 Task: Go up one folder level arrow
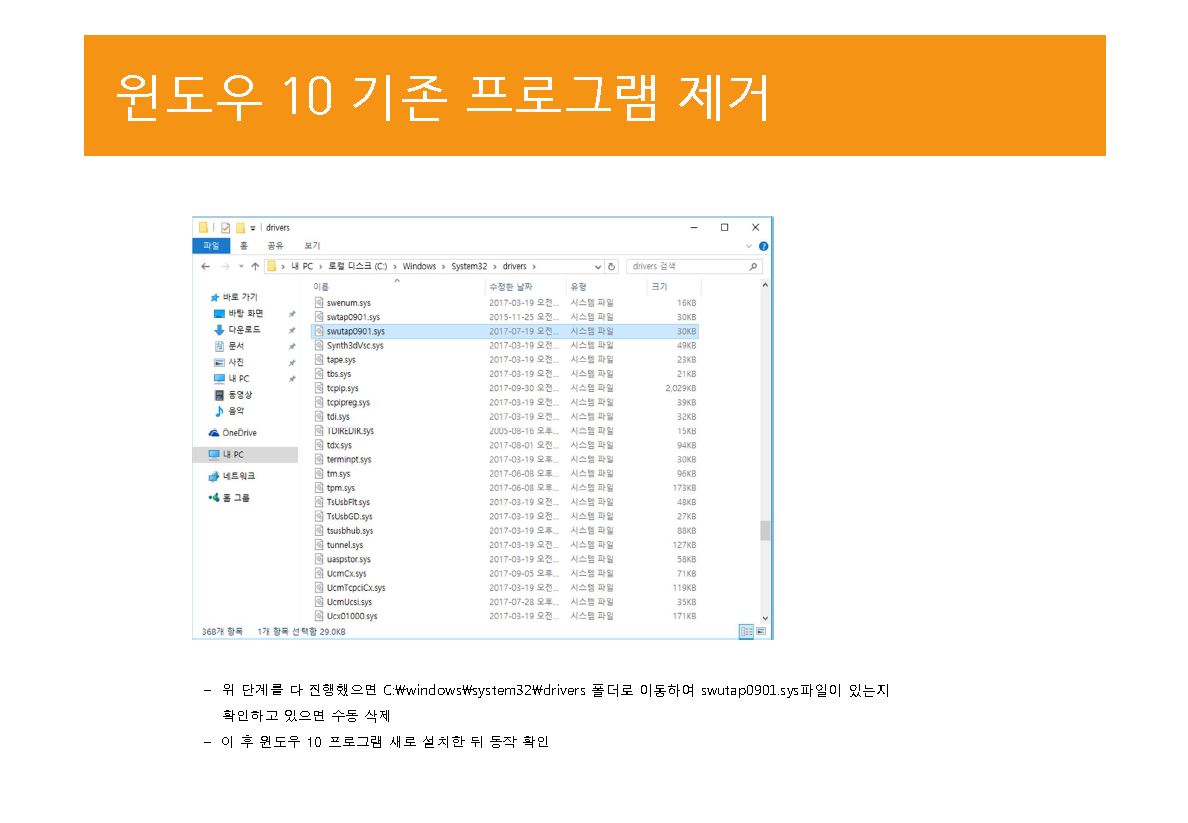(255, 267)
